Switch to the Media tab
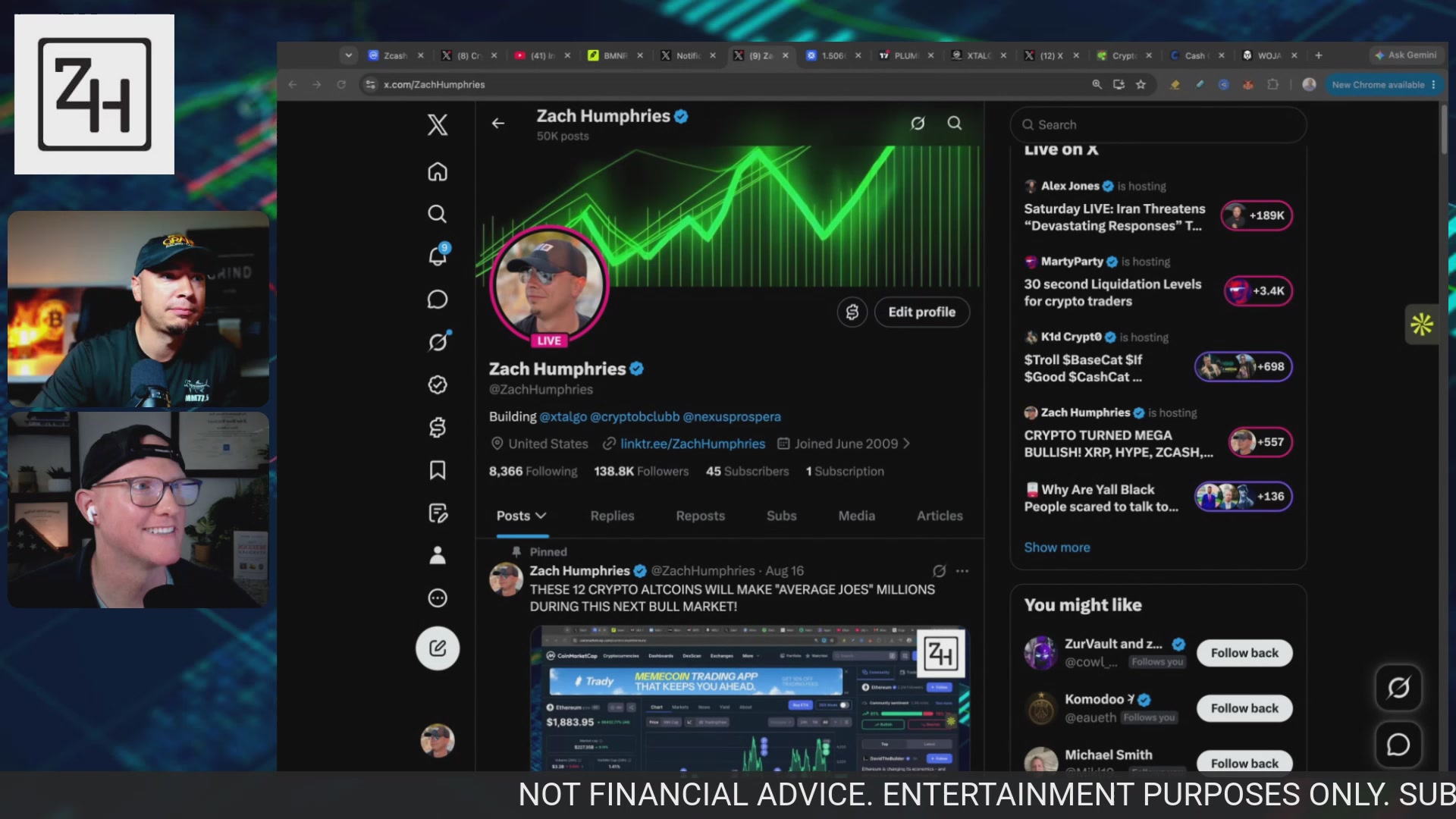Viewport: 1456px width, 819px height. (856, 516)
